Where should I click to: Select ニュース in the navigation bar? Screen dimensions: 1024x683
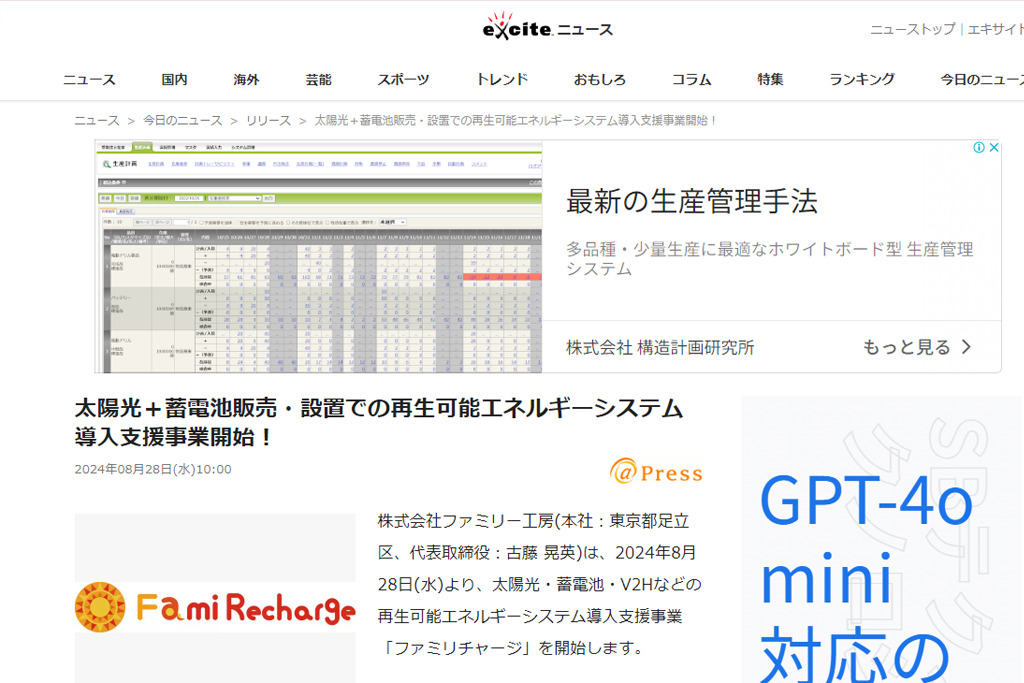pyautogui.click(x=89, y=80)
